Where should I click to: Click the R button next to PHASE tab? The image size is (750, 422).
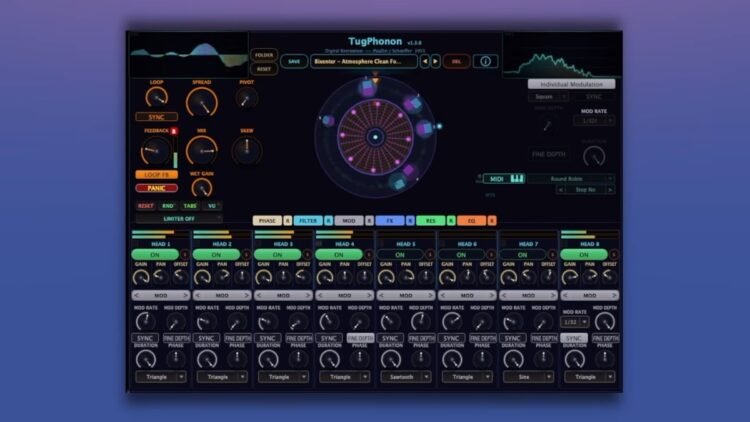pyautogui.click(x=287, y=221)
